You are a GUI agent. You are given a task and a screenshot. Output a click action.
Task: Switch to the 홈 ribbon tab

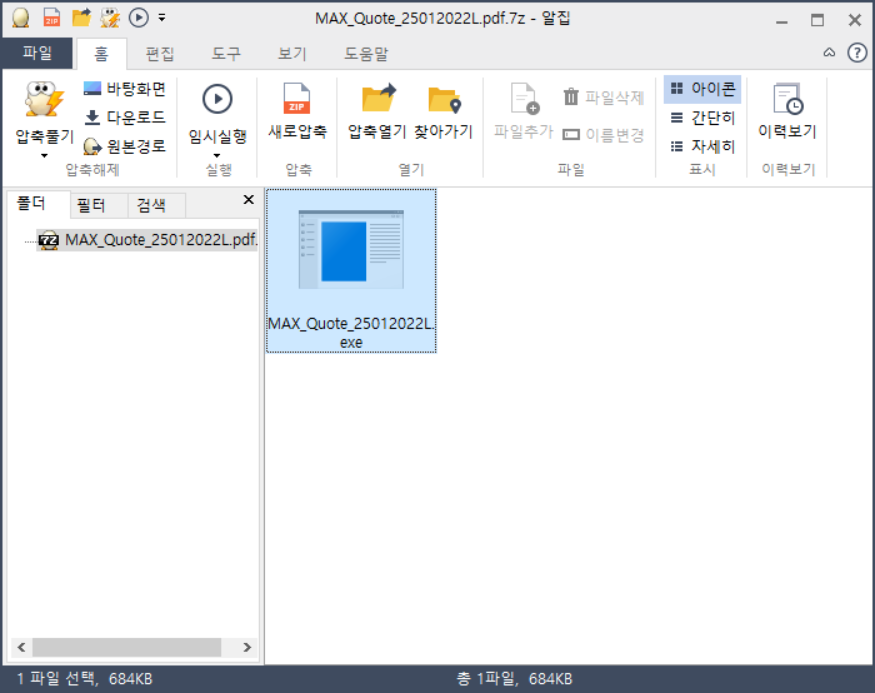[x=101, y=54]
